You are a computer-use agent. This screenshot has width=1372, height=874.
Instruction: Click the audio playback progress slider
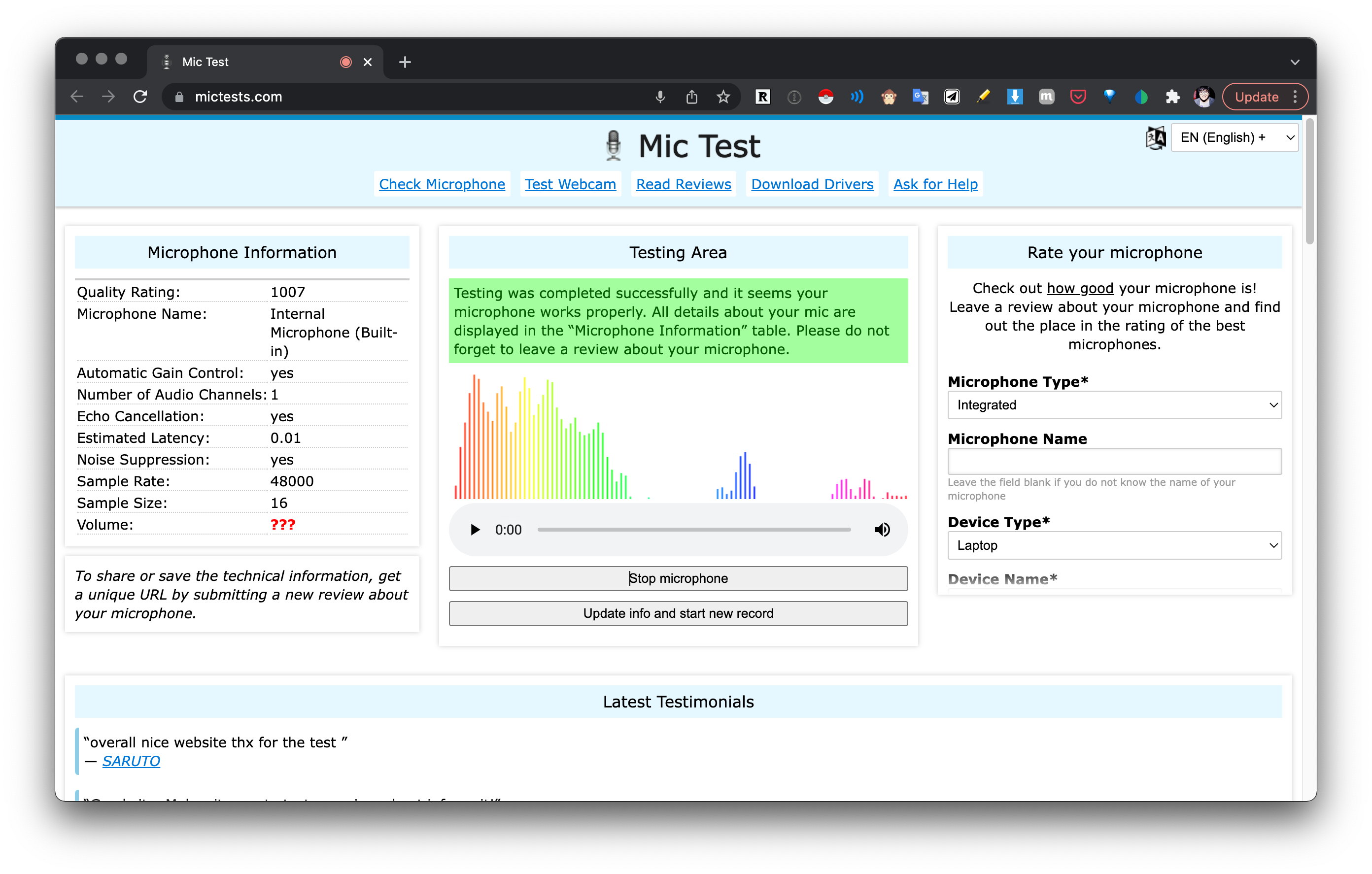(693, 530)
